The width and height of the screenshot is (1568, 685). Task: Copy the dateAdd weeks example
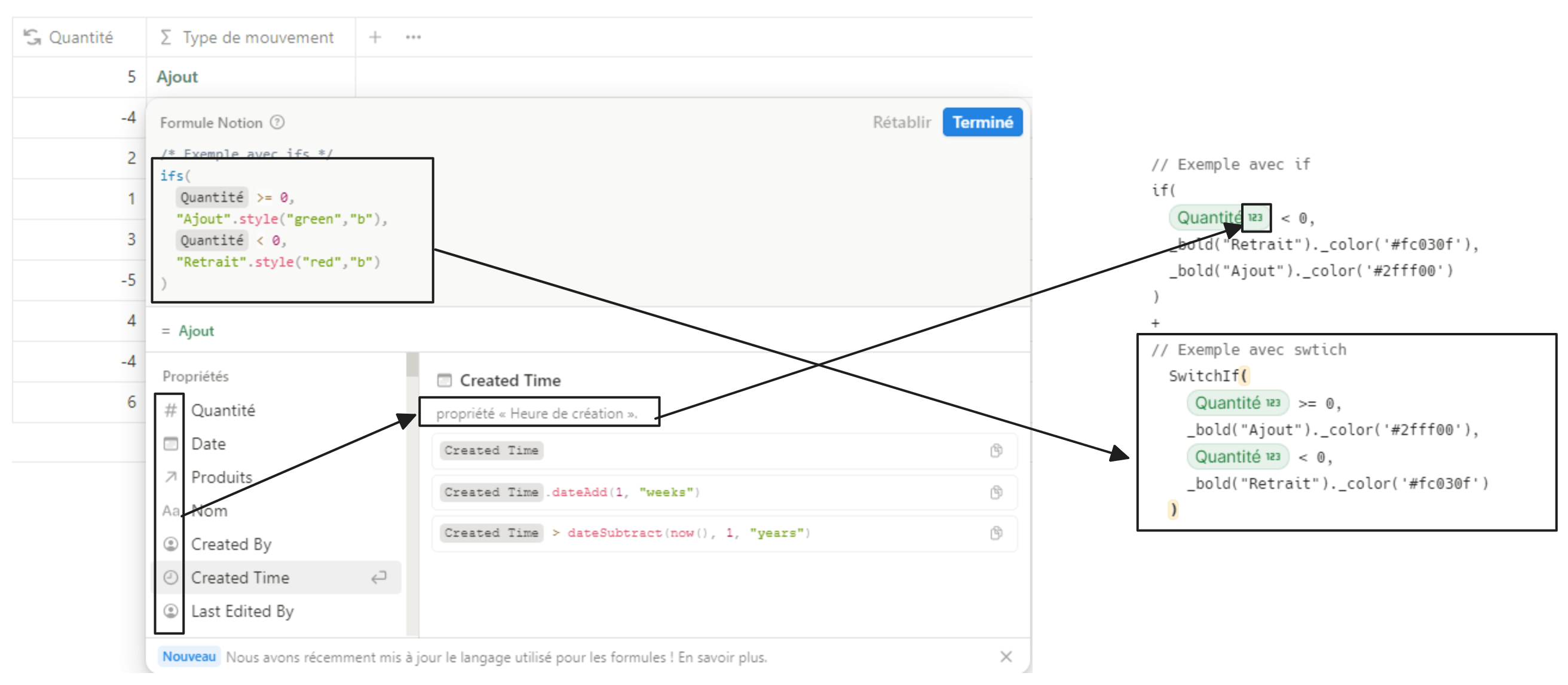click(x=996, y=492)
